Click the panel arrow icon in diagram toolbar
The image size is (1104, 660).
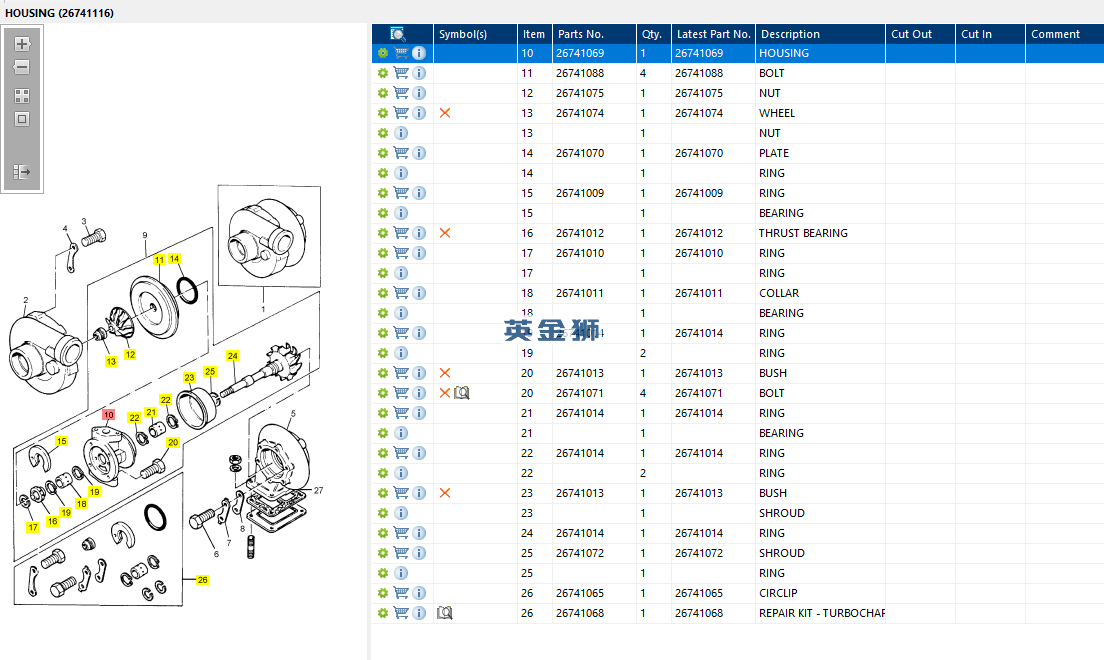[x=22, y=172]
